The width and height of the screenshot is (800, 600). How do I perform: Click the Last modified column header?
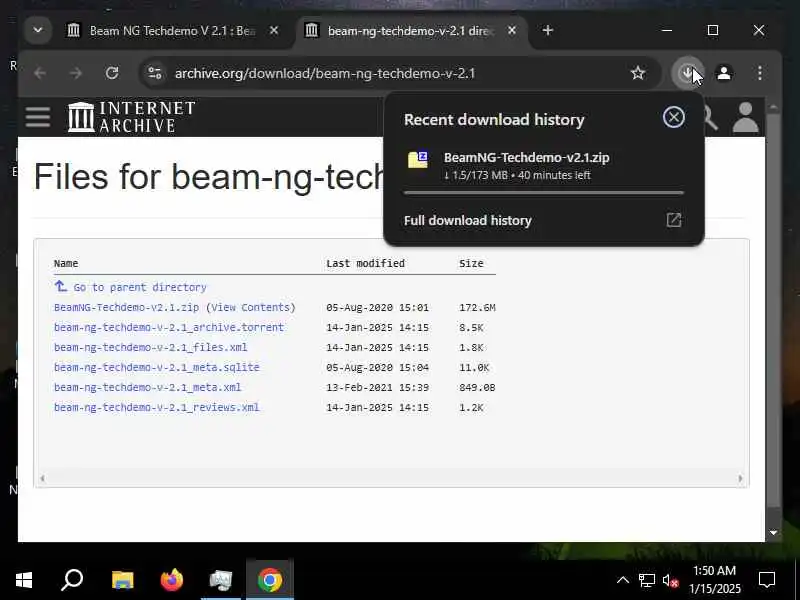[365, 263]
